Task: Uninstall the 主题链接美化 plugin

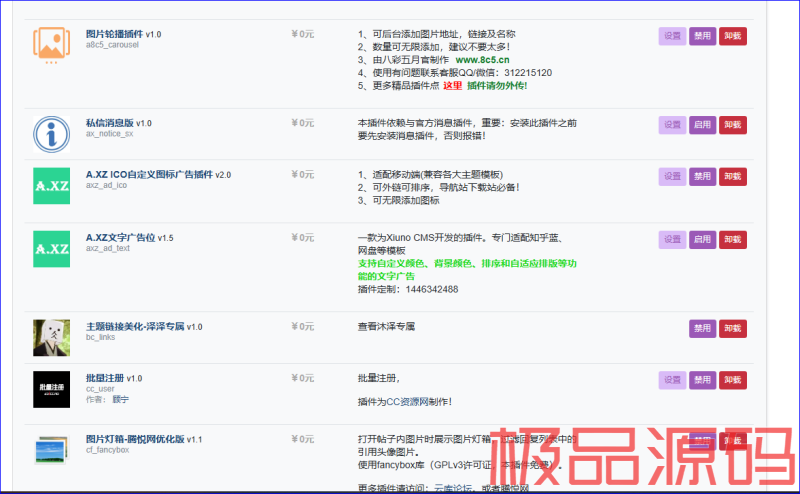Action: point(733,329)
